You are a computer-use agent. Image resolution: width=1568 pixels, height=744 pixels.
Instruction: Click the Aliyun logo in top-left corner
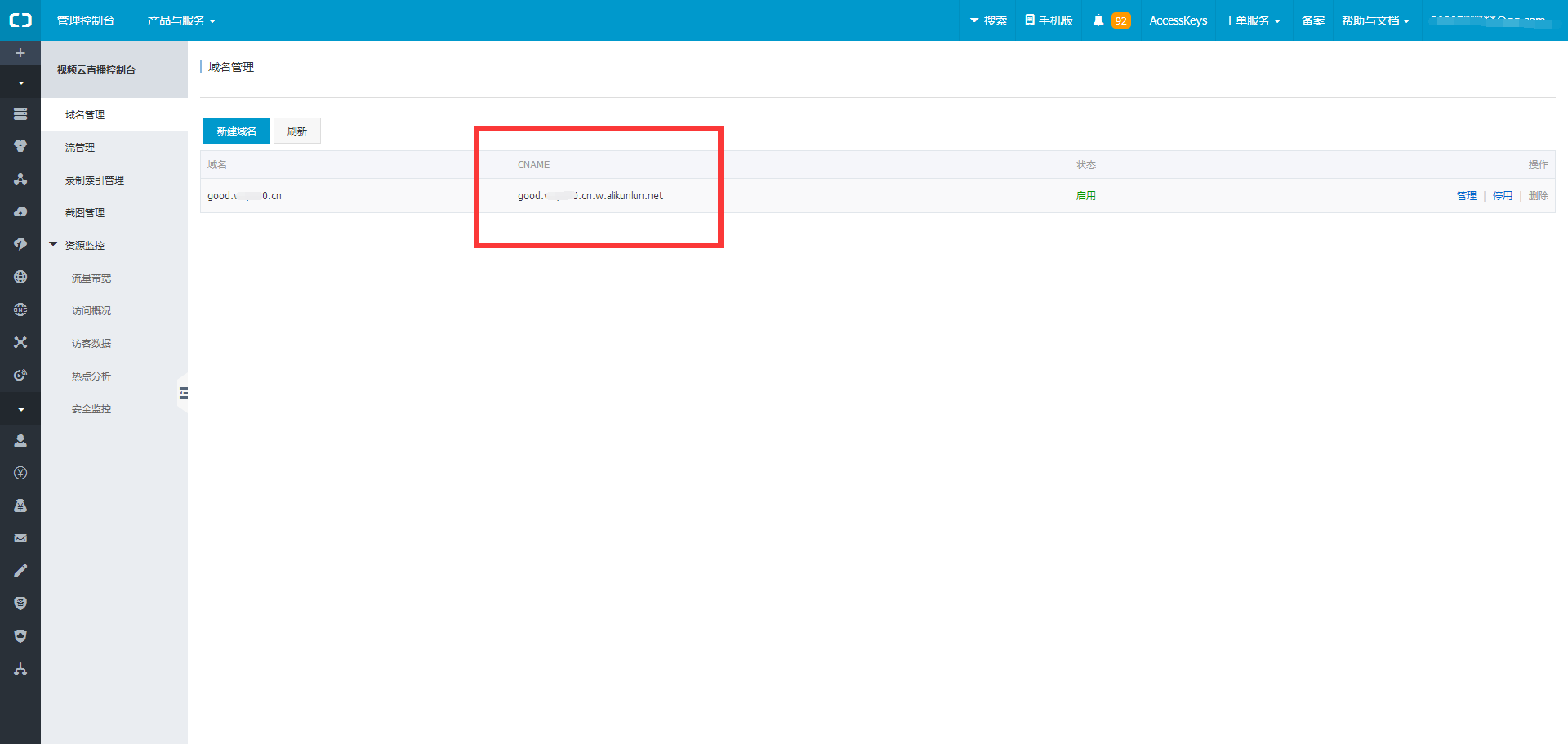[x=20, y=20]
